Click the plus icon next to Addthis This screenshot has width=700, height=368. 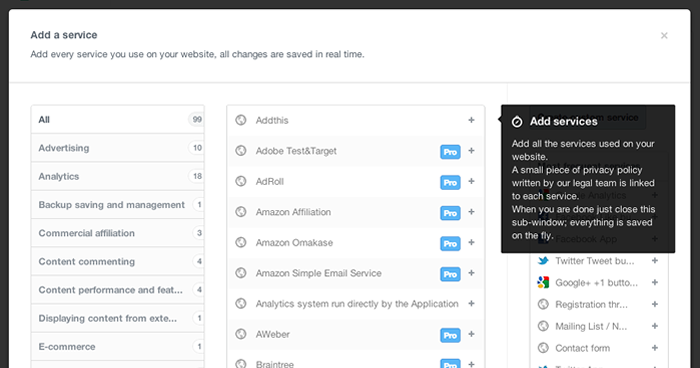coord(471,120)
